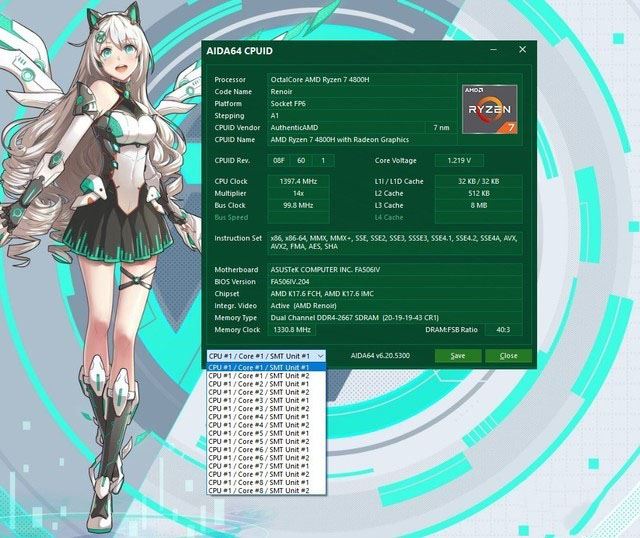Click the Instruction Set list text
The height and width of the screenshot is (538, 640).
point(394,242)
